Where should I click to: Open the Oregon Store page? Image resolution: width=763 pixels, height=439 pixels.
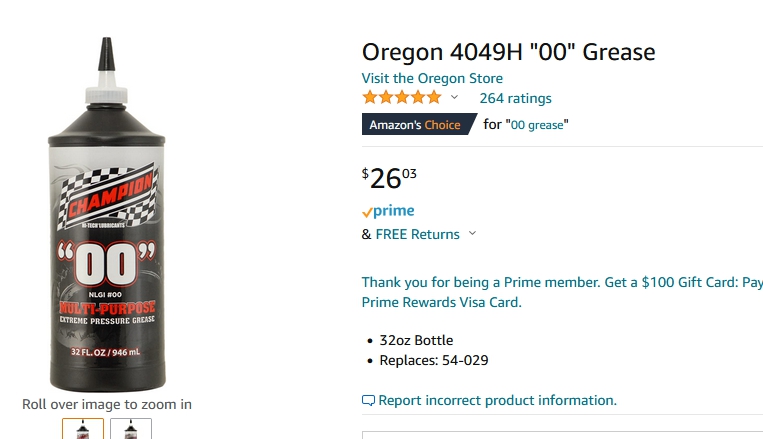[x=432, y=78]
